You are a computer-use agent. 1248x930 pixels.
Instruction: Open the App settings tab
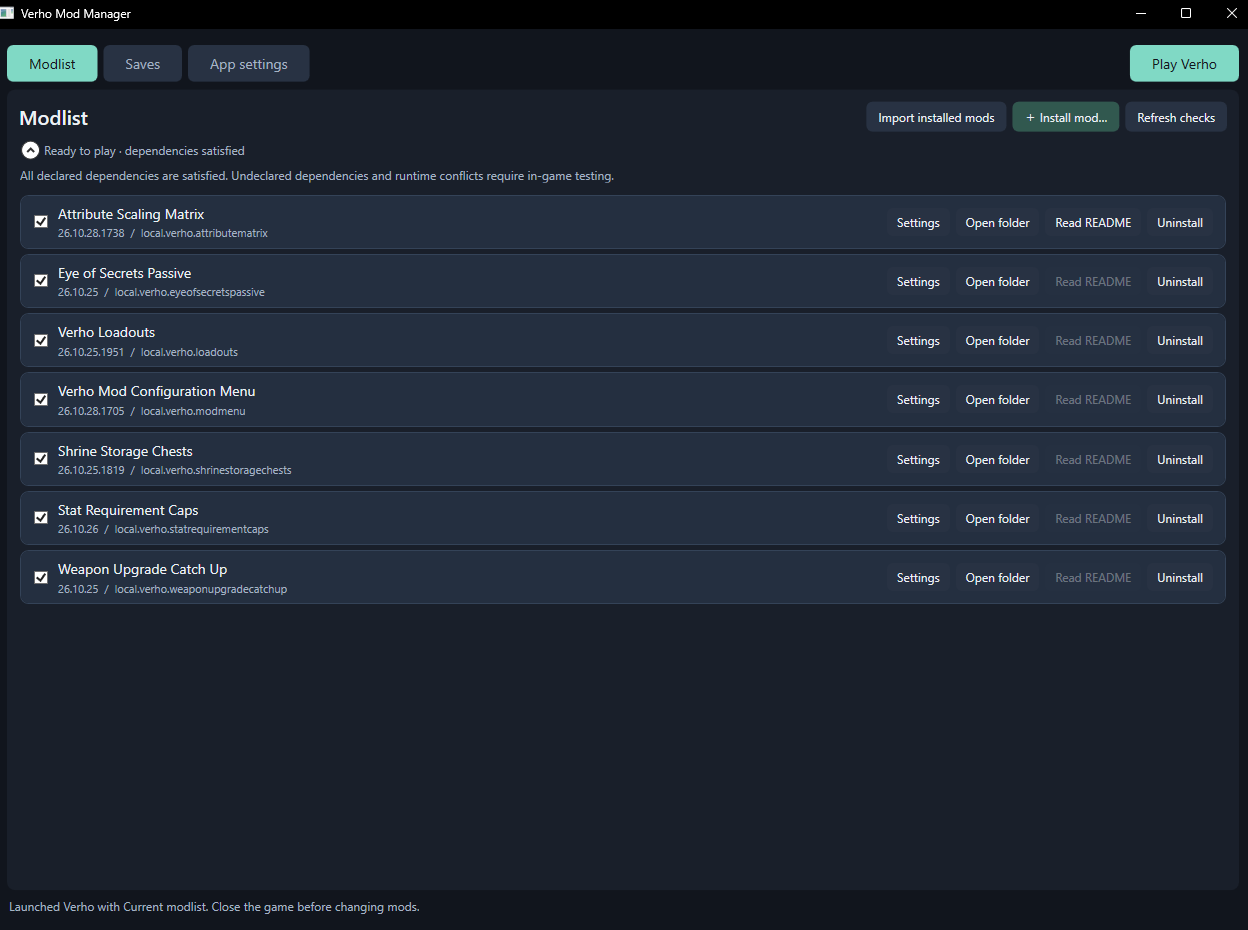point(249,64)
